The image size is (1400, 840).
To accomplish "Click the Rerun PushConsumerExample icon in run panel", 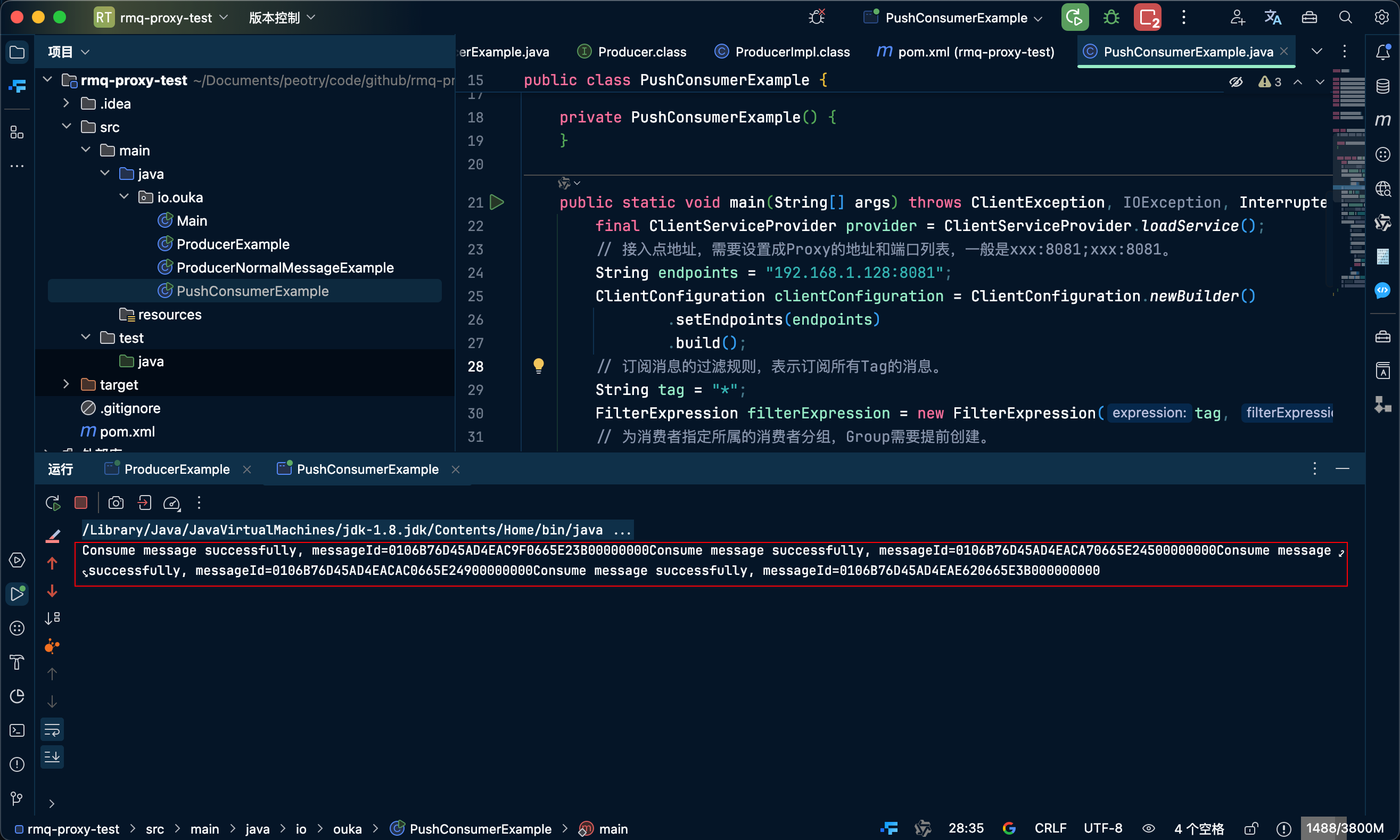I will click(x=53, y=503).
